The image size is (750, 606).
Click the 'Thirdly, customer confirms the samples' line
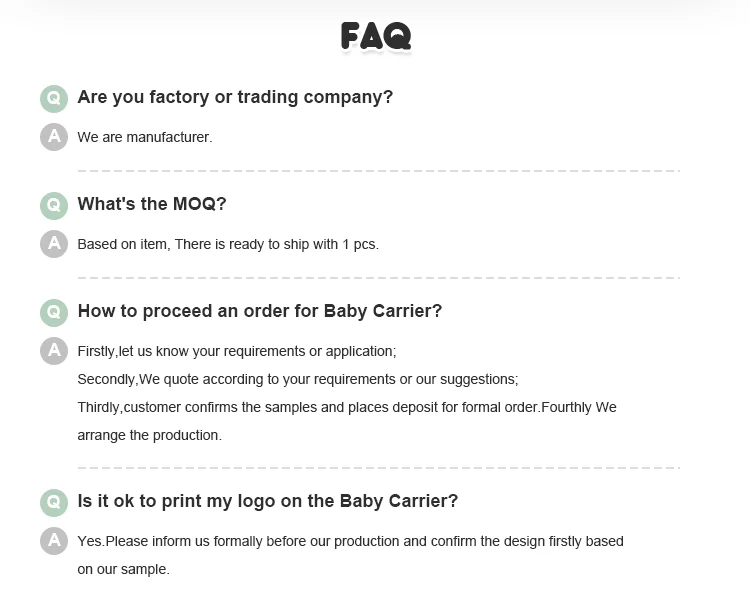[x=347, y=407]
